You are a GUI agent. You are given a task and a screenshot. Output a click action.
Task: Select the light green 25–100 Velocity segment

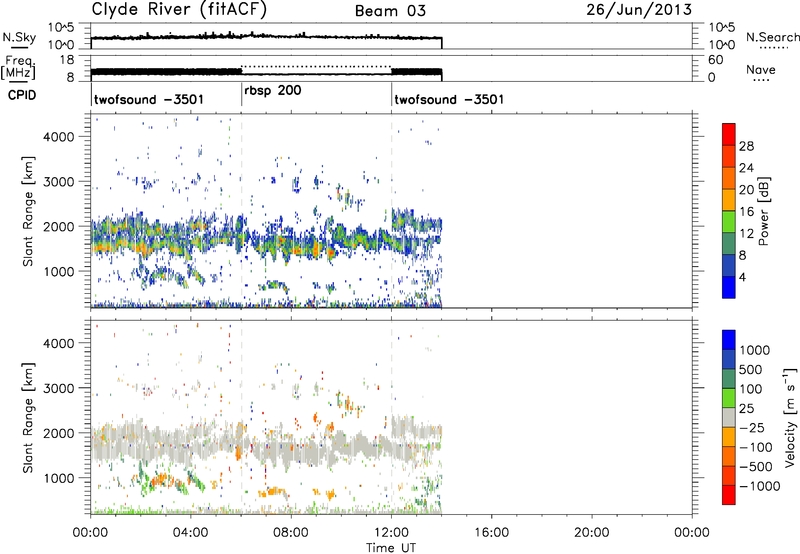(729, 398)
